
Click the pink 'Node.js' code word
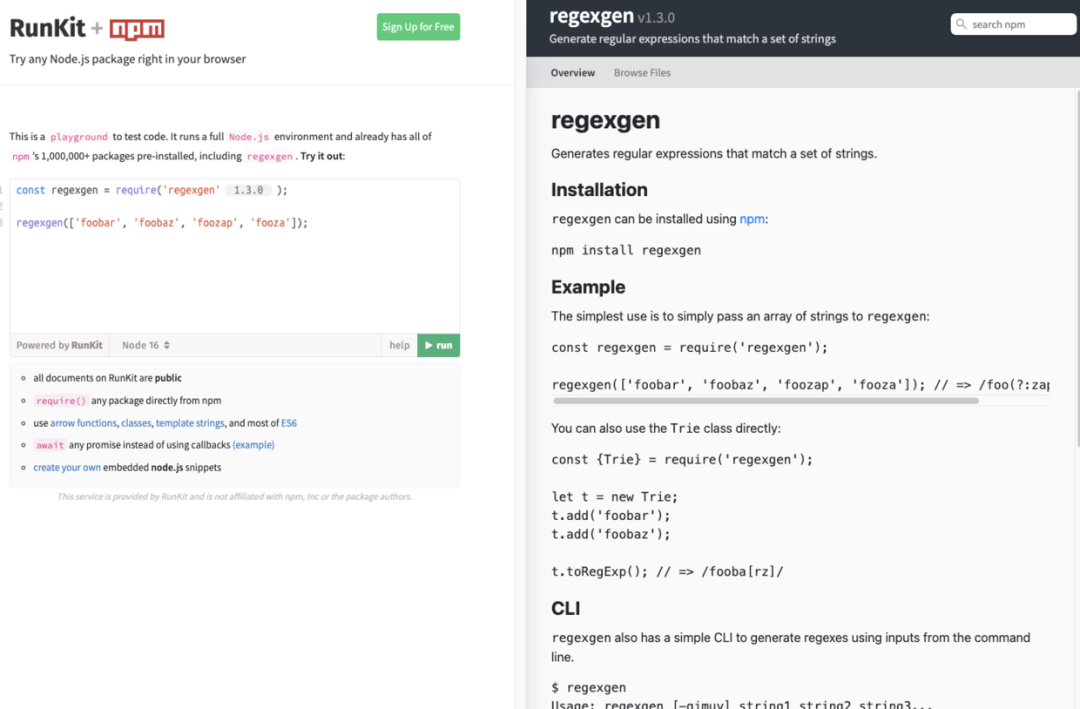coord(249,137)
